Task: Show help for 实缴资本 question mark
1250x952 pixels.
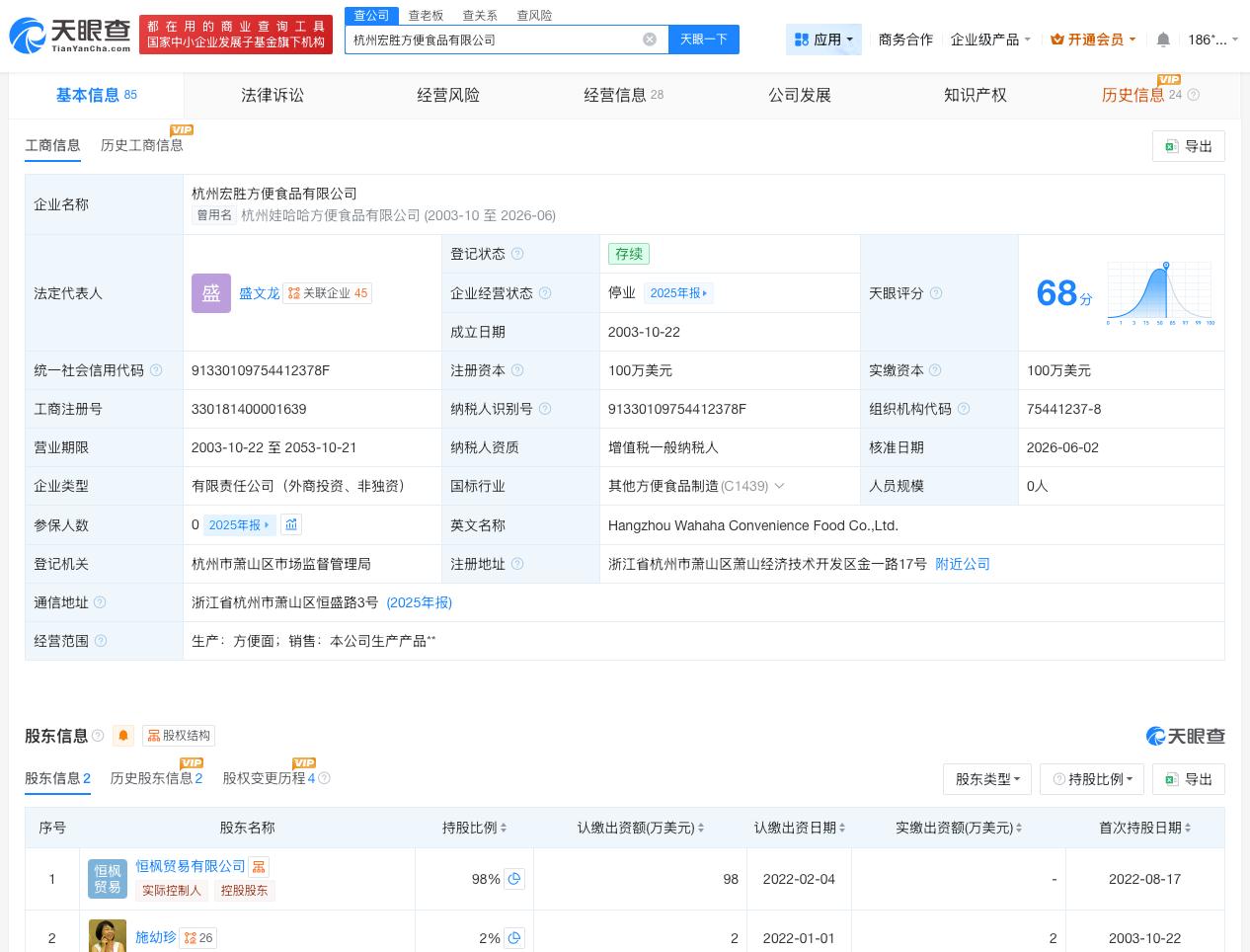Action: (x=935, y=370)
